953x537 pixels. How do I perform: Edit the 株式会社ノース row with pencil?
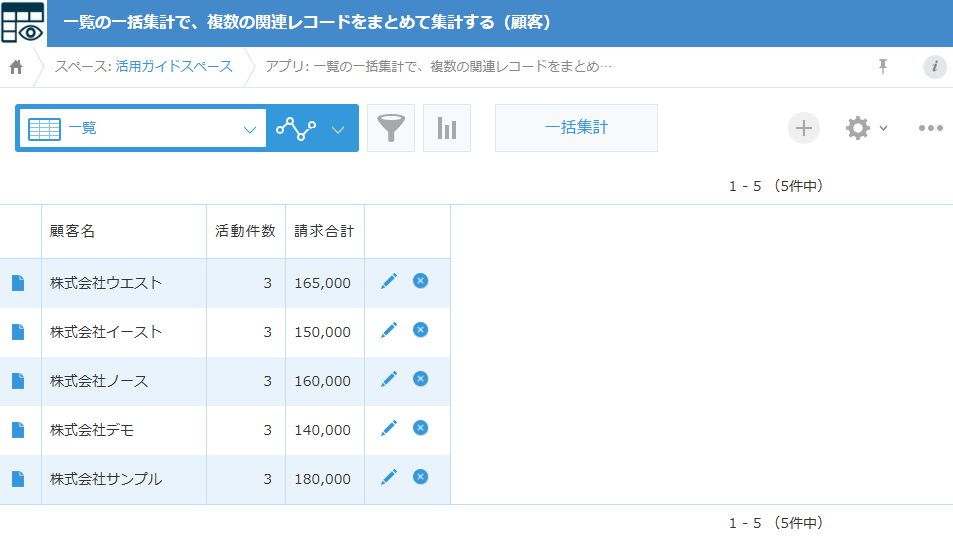click(389, 379)
